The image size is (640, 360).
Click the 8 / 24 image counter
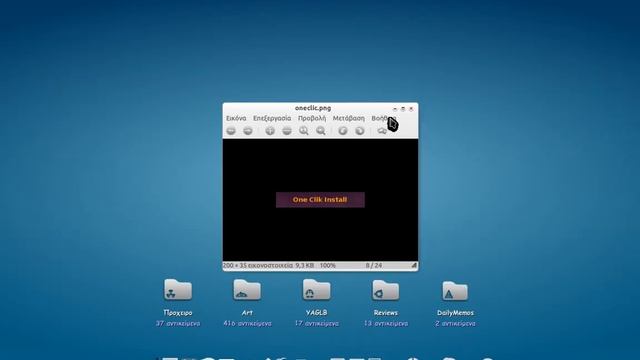(373, 266)
